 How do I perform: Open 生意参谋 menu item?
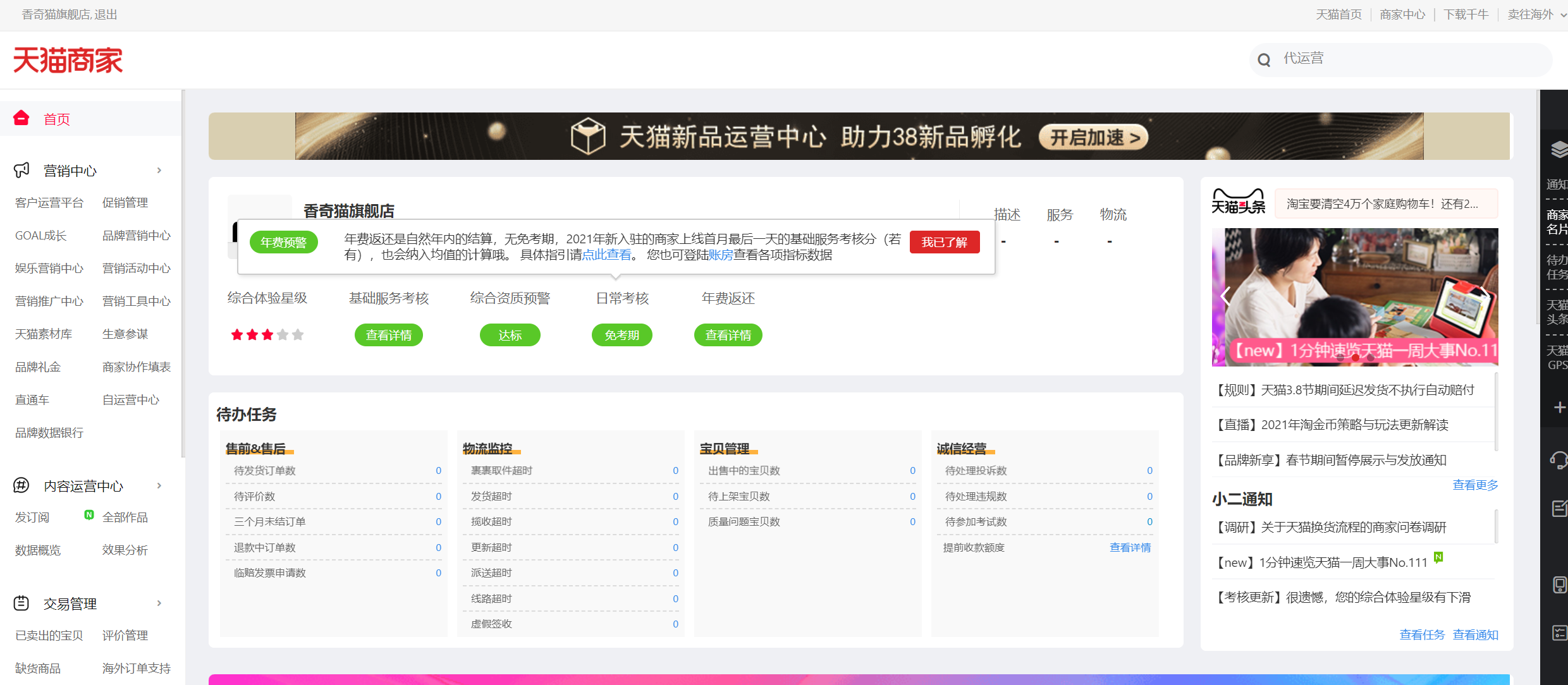click(125, 334)
